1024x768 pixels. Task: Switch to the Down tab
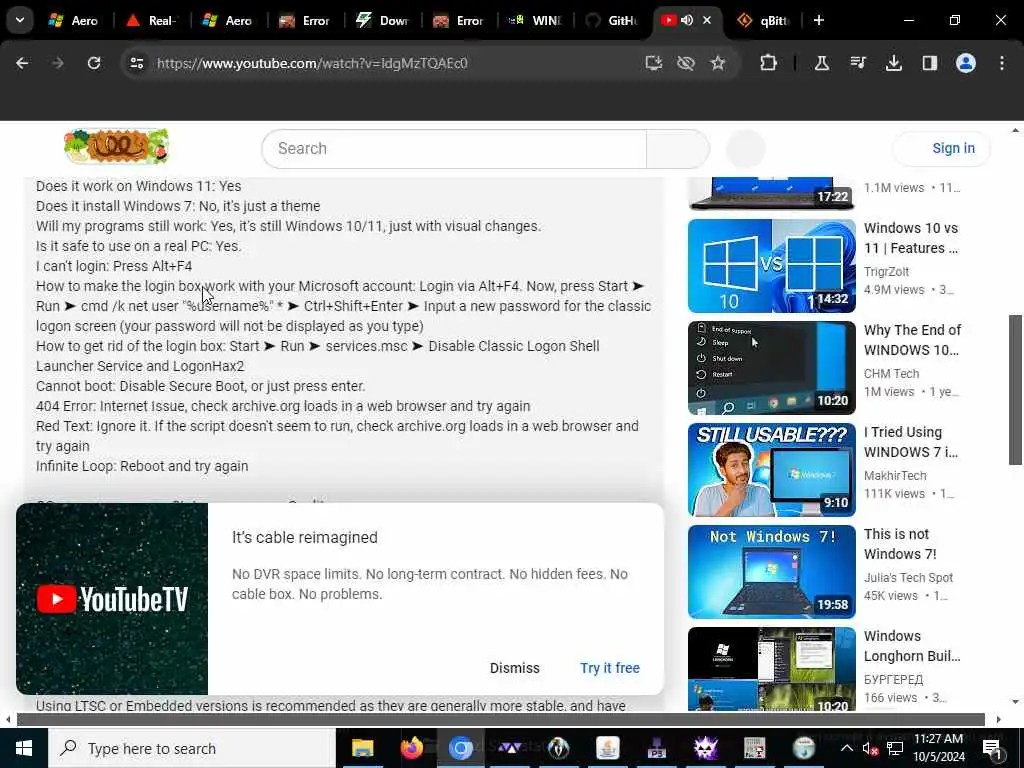click(382, 20)
